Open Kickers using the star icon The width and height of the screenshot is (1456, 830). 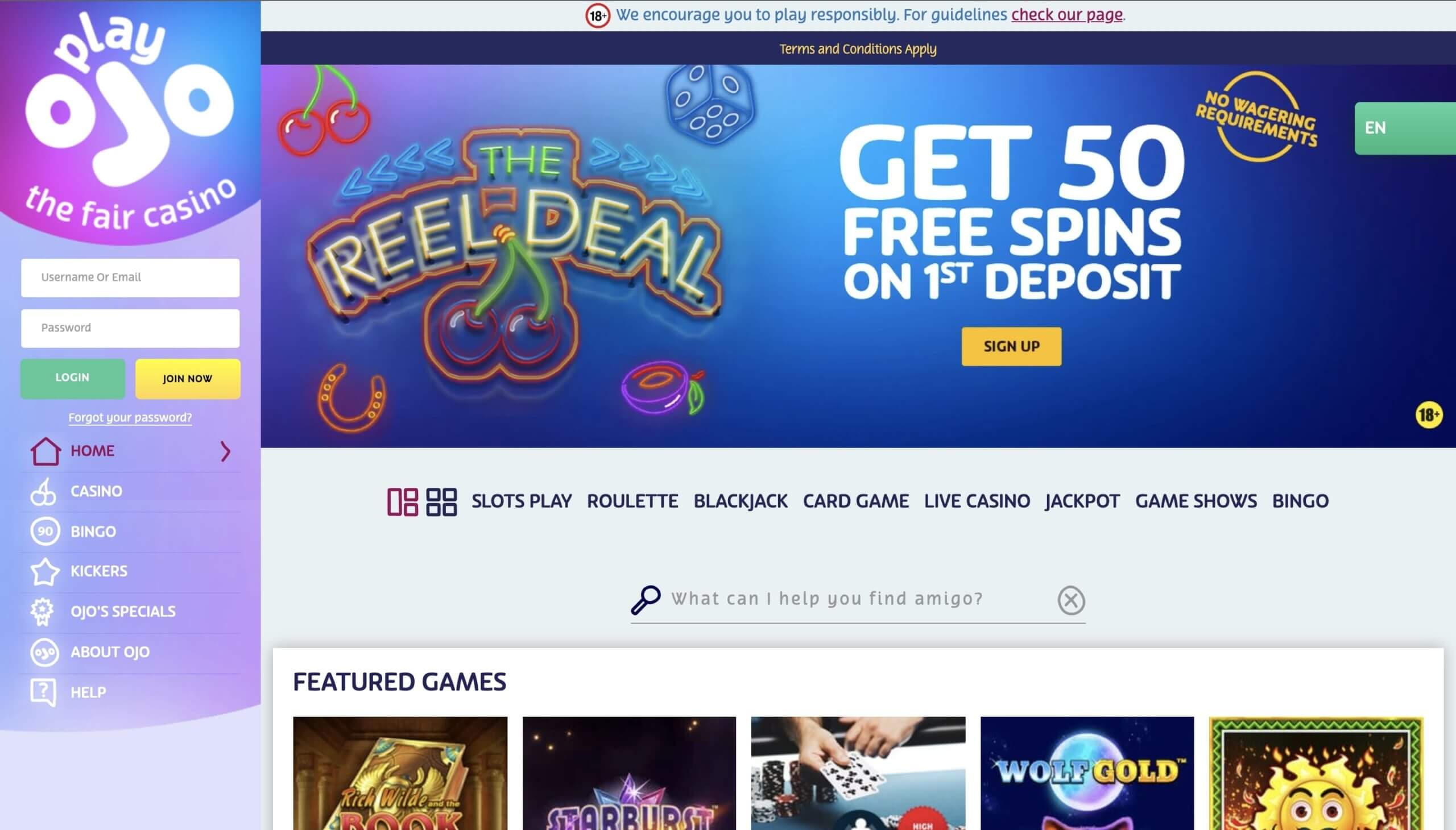pyautogui.click(x=44, y=571)
